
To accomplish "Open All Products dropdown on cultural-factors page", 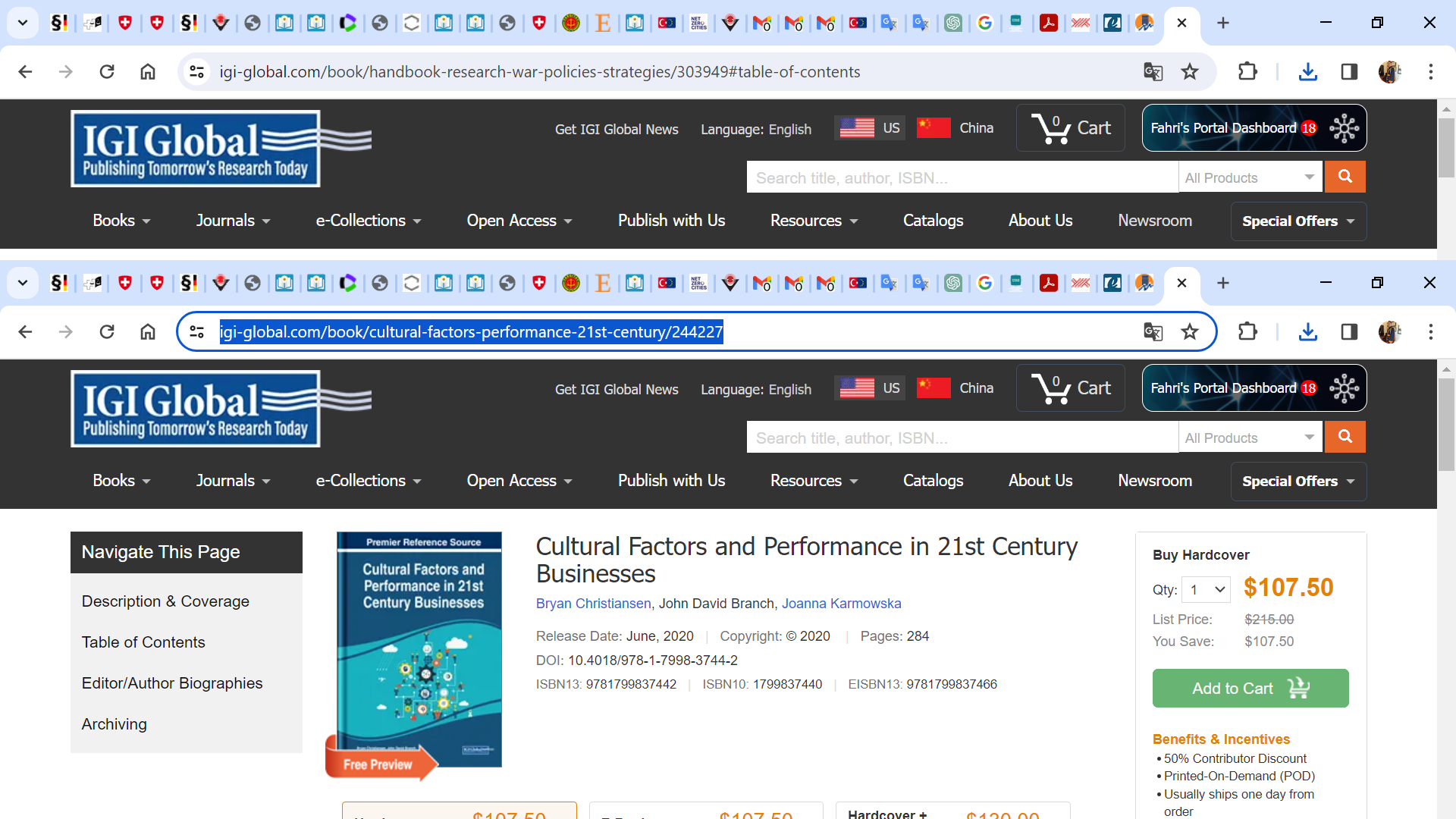I will (1250, 438).
